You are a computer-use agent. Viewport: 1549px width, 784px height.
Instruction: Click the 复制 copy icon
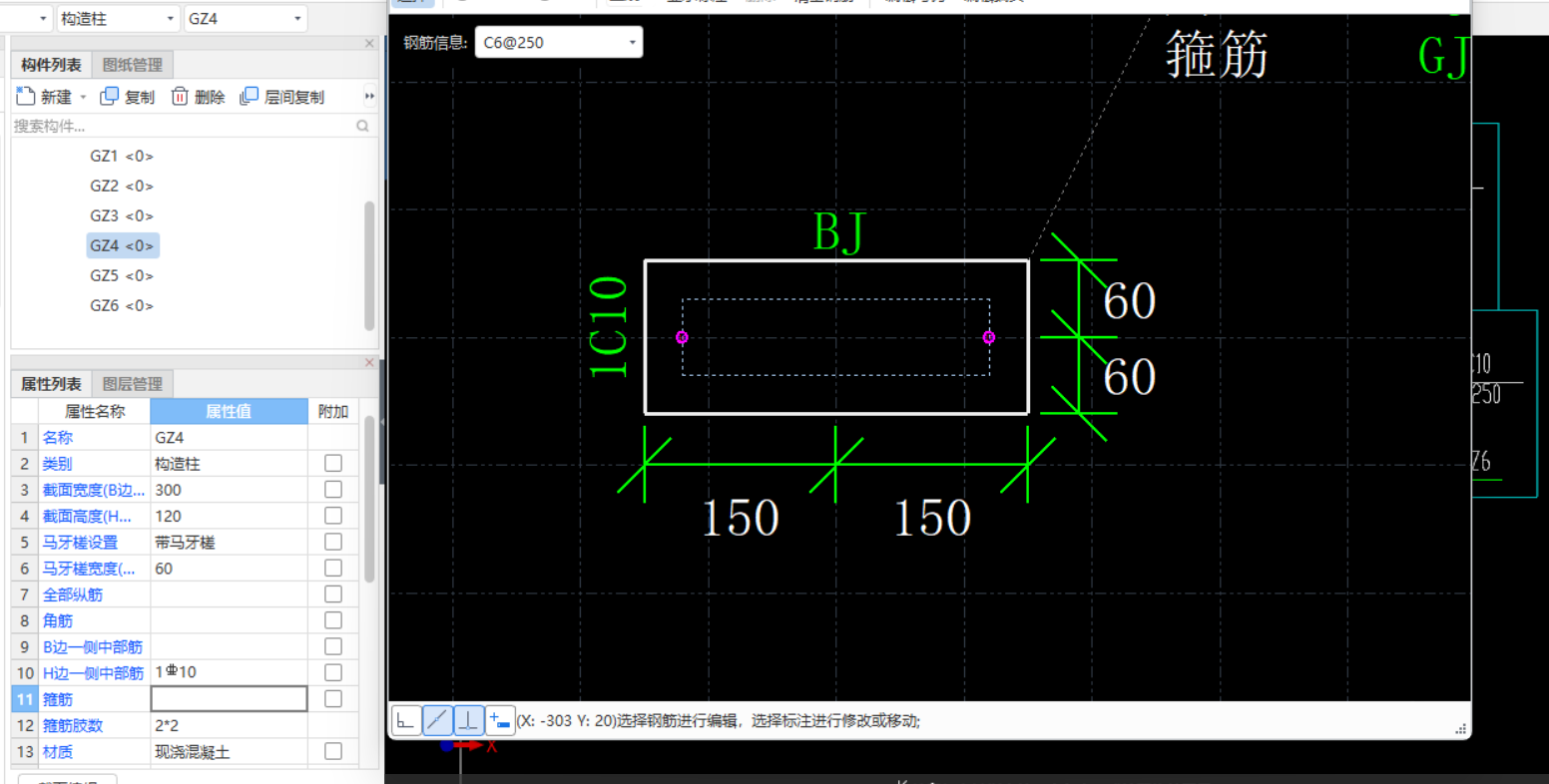110,96
